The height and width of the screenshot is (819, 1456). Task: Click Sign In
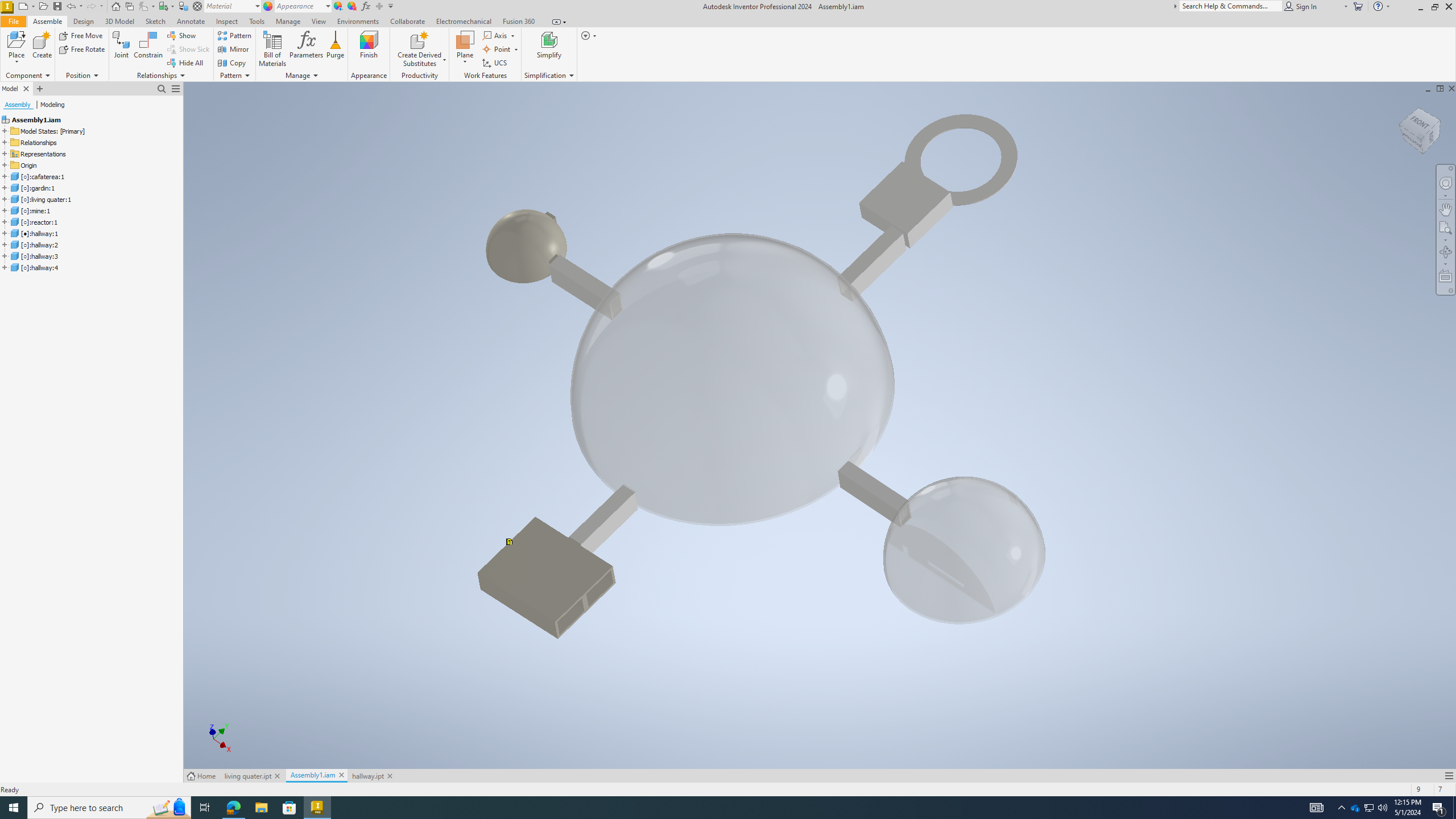point(1301,6)
